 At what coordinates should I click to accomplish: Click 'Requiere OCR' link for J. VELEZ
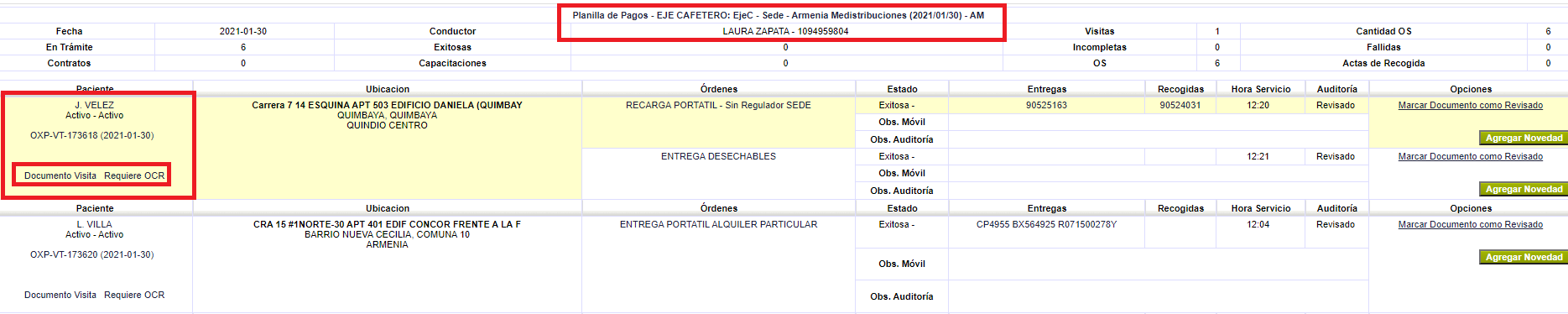click(134, 175)
